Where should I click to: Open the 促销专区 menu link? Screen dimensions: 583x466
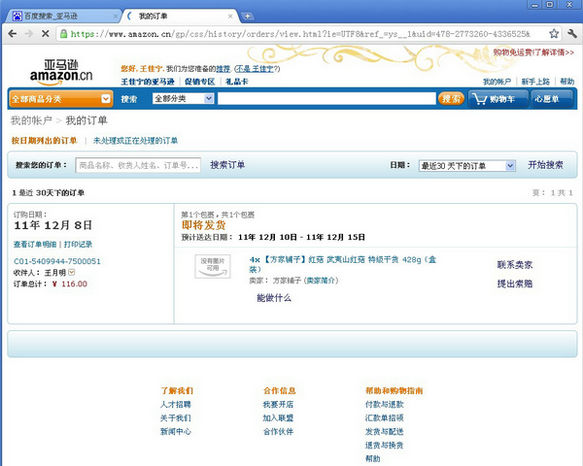pos(200,81)
